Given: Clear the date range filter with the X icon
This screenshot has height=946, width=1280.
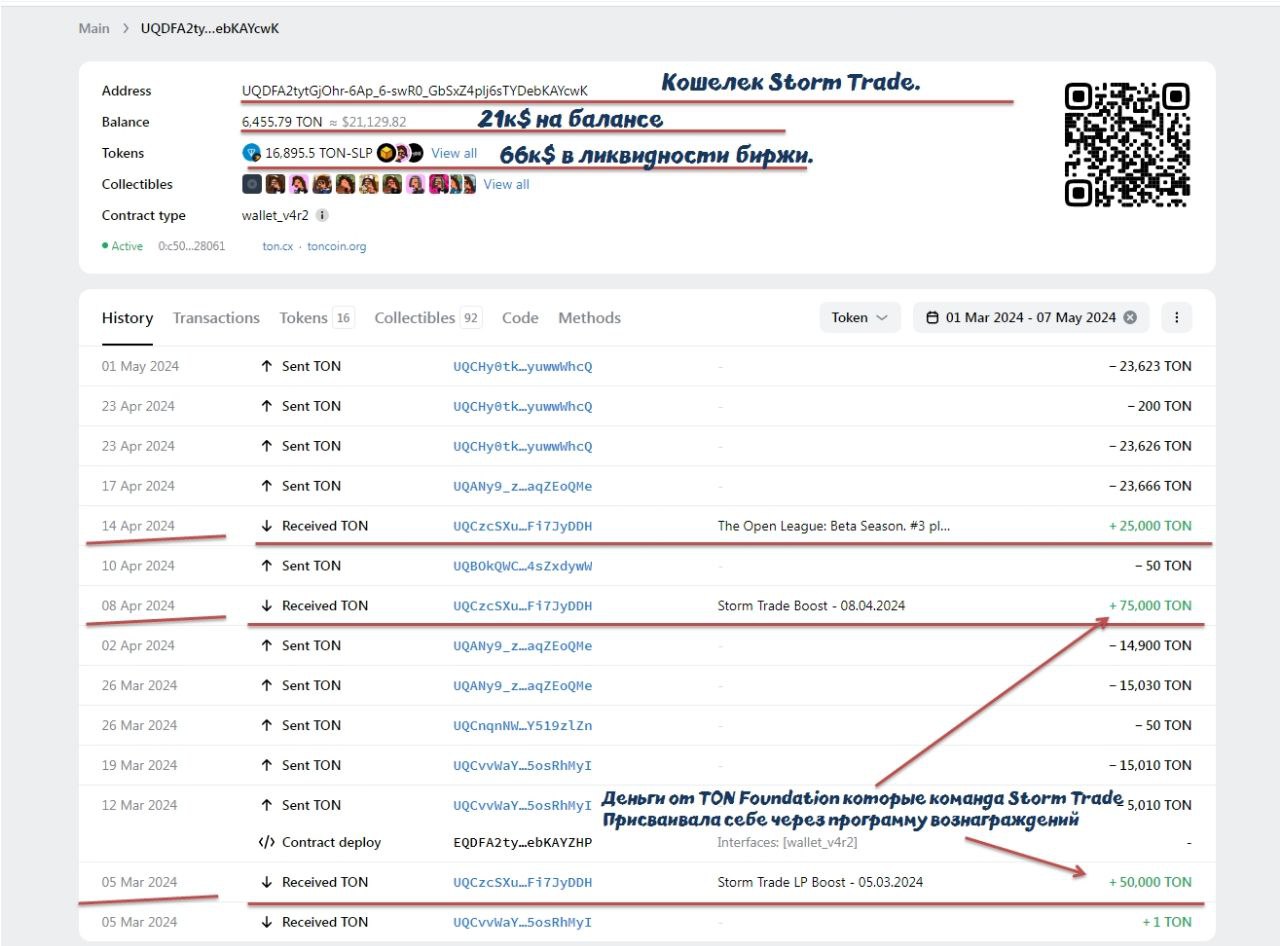Looking at the screenshot, I should tap(1130, 317).
